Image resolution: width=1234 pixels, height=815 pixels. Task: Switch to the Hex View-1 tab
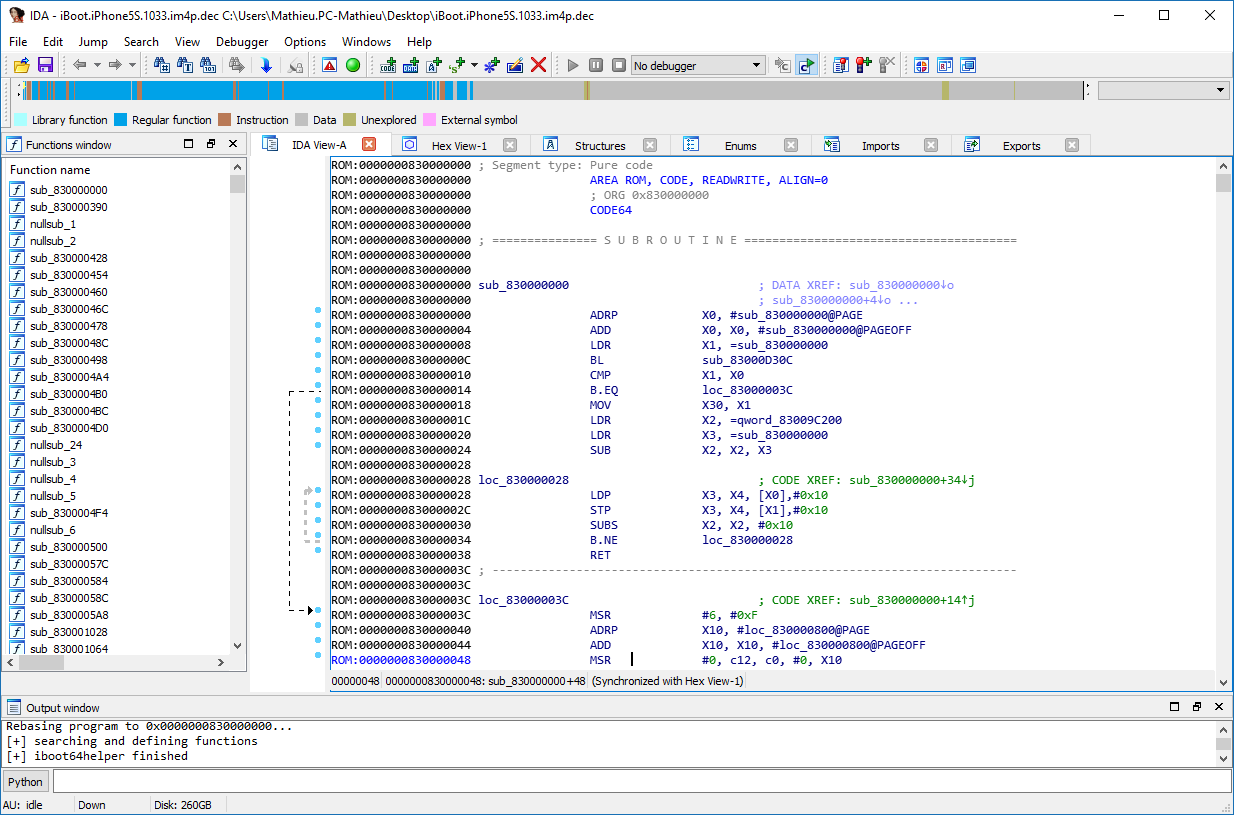pyautogui.click(x=459, y=145)
